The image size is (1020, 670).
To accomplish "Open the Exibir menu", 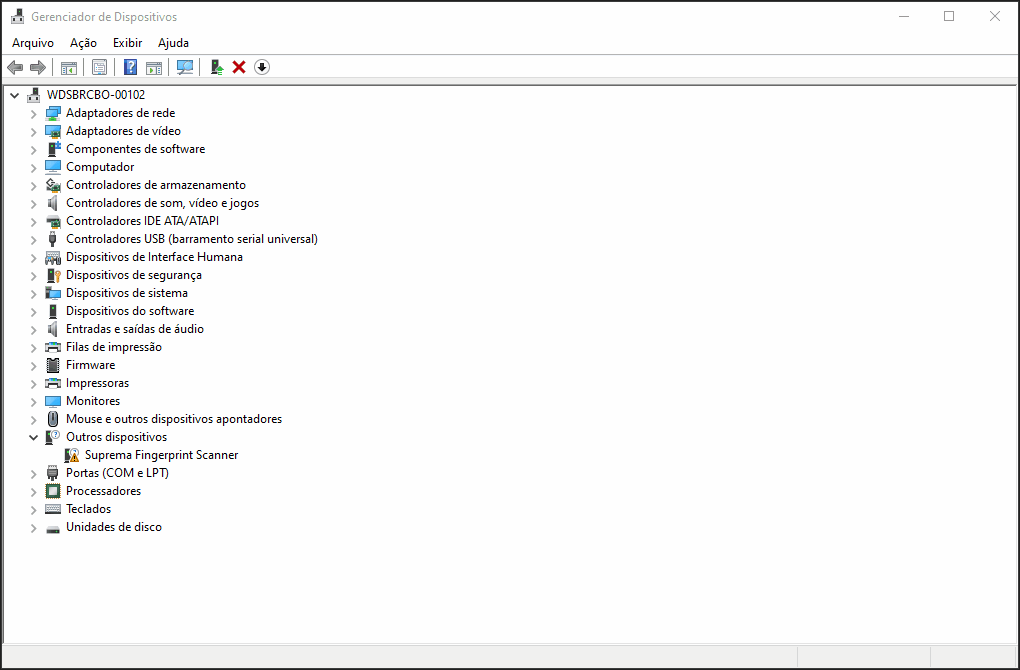I will pos(127,43).
